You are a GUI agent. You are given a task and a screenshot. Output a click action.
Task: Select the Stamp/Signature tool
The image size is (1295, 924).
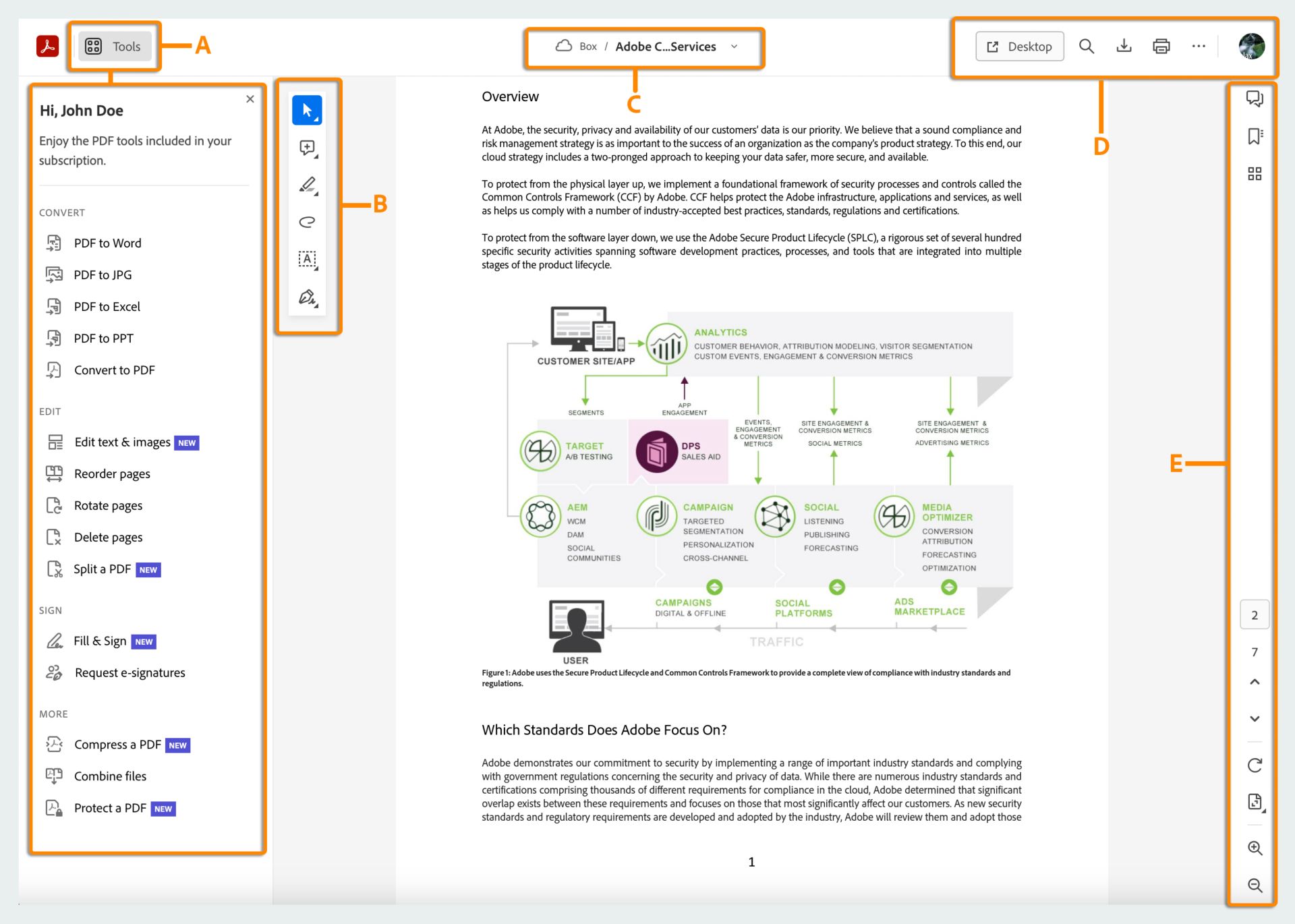tap(308, 296)
